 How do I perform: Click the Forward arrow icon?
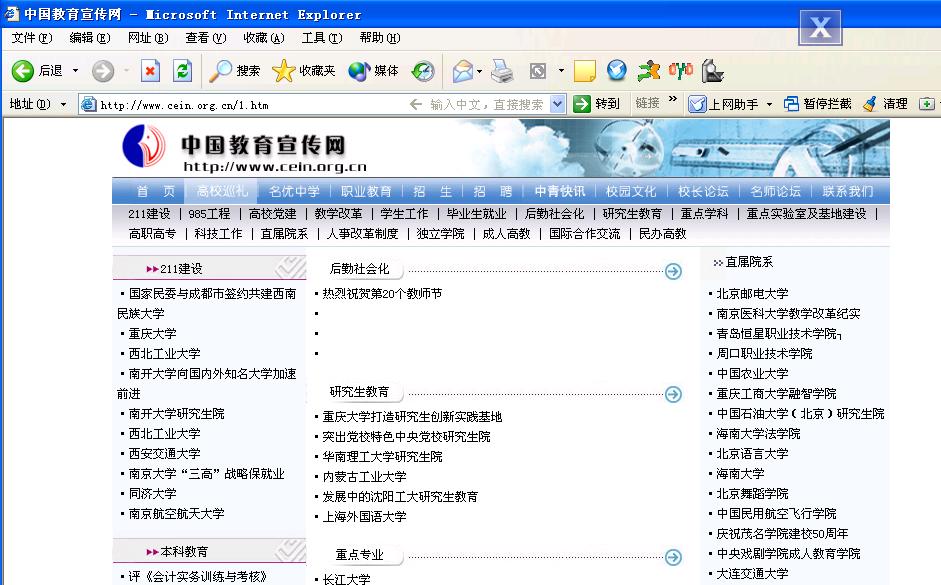click(x=103, y=71)
